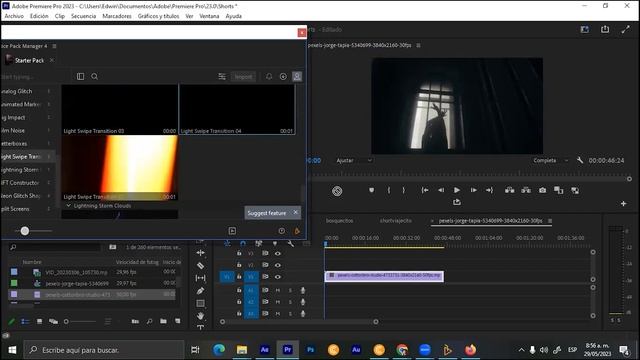Open the Completa playback resolution dropdown

(x=550, y=160)
